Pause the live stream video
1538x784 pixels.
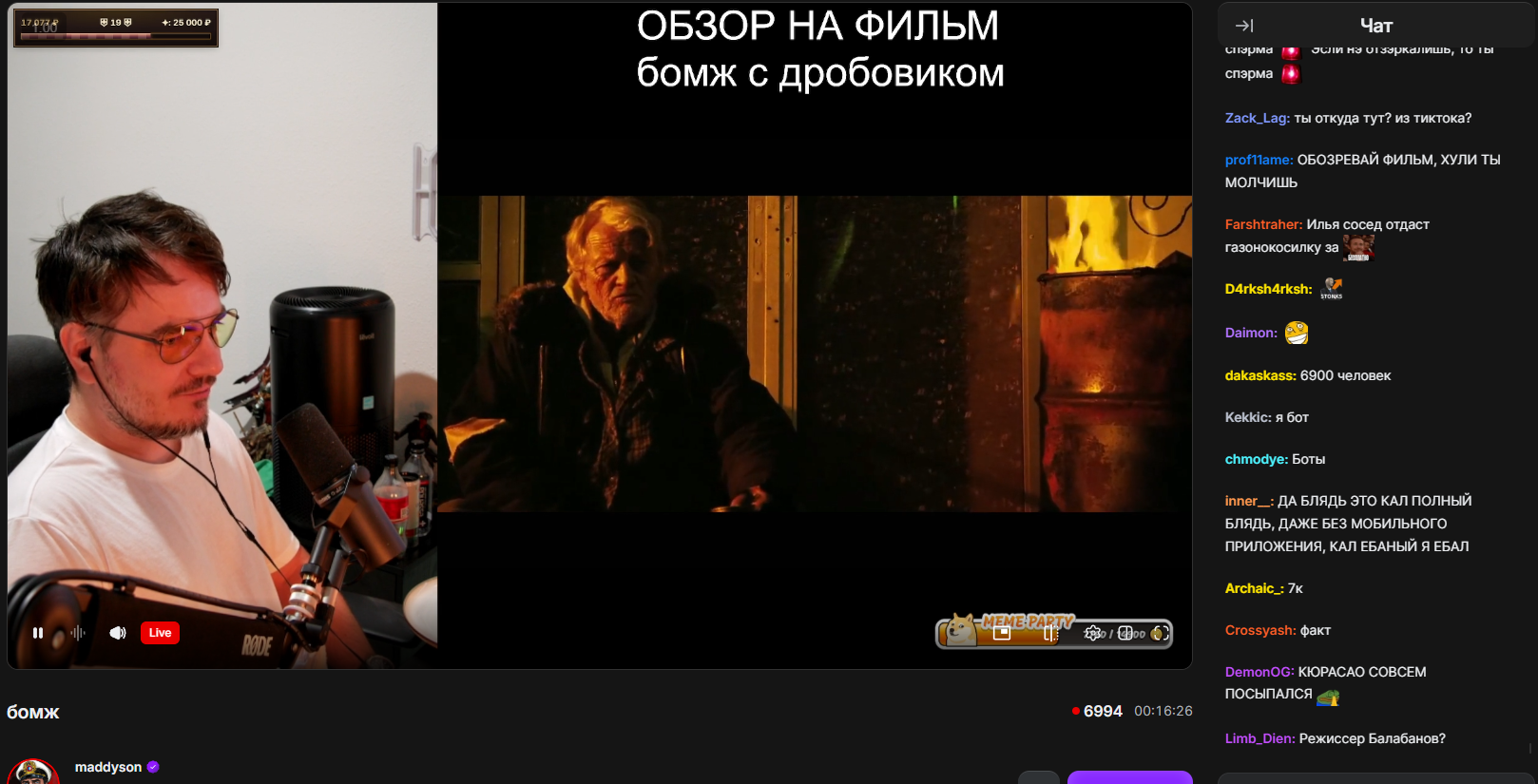click(x=38, y=633)
